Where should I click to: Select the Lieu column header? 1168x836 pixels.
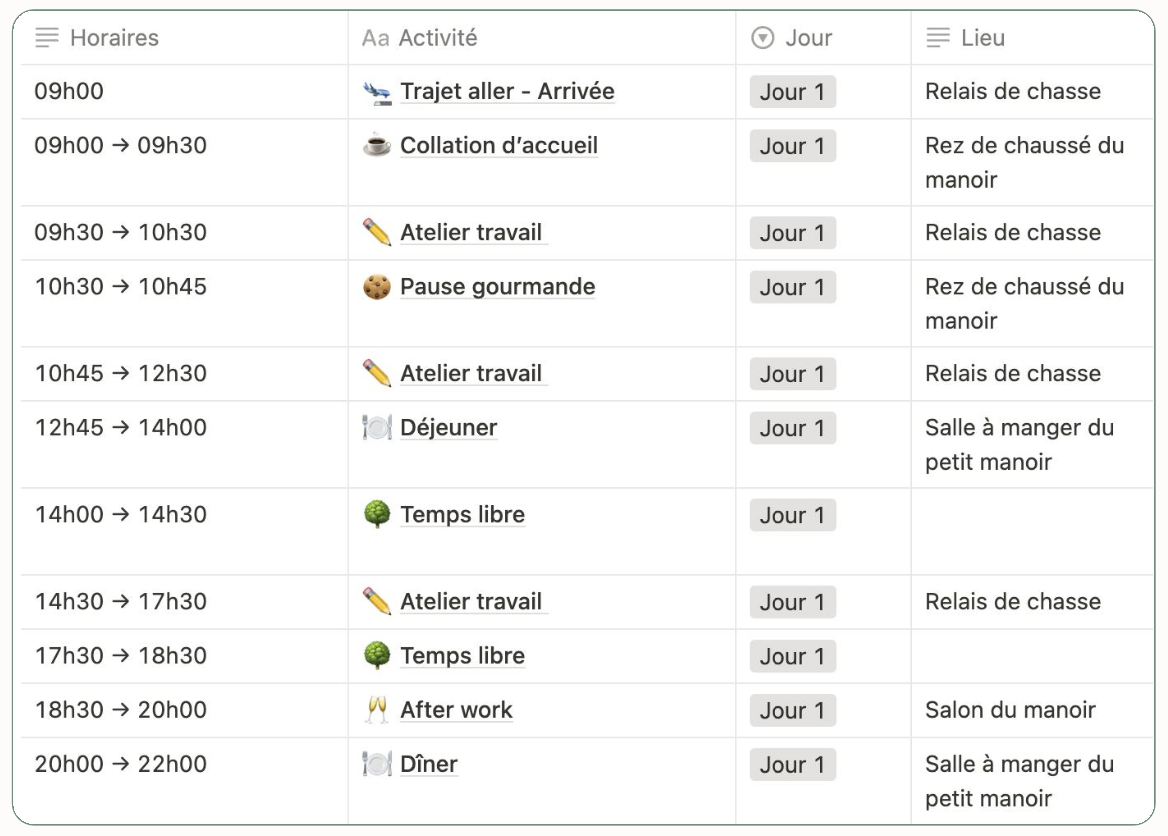(x=1032, y=38)
